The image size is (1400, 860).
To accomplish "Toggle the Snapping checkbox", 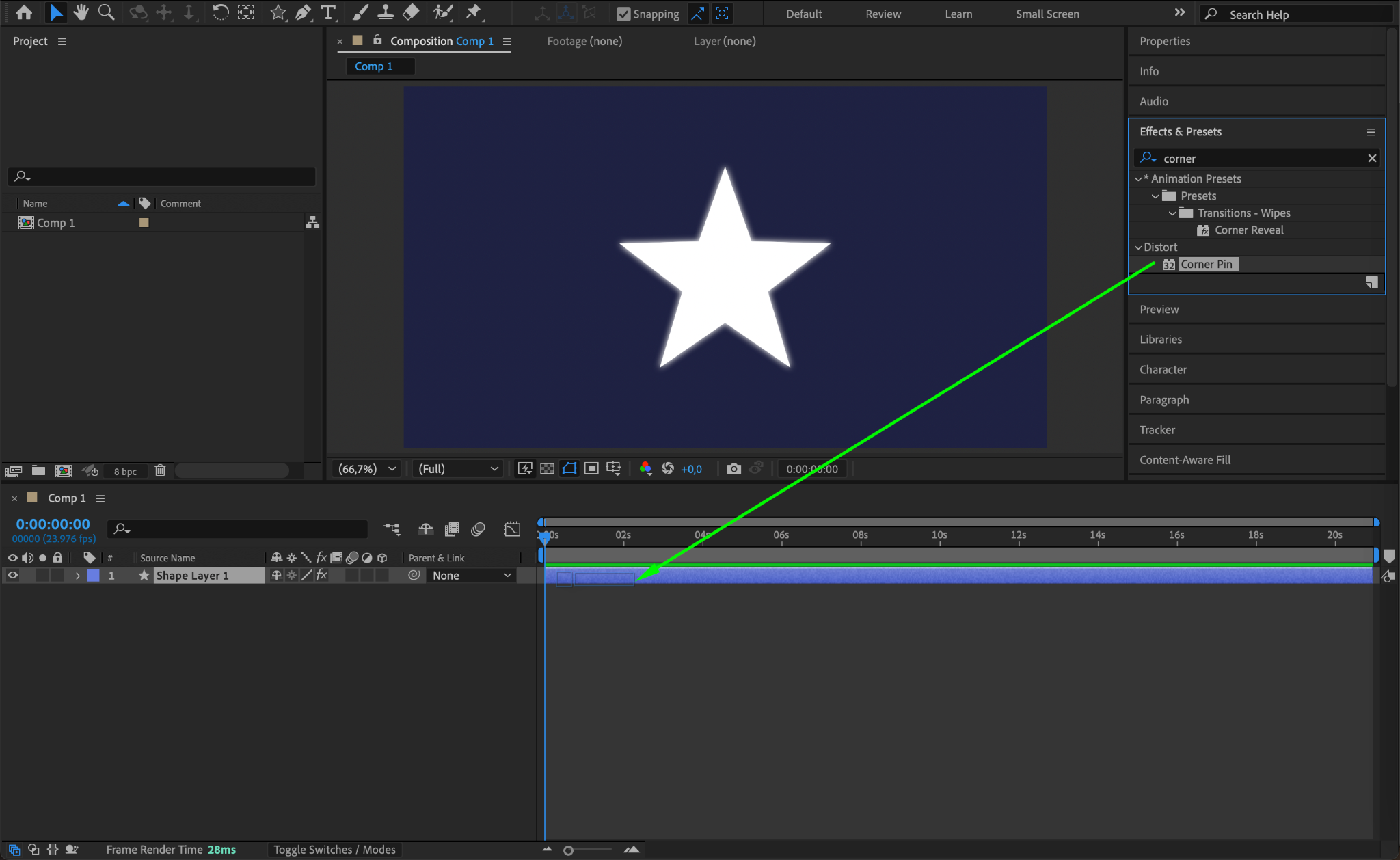I will point(623,14).
